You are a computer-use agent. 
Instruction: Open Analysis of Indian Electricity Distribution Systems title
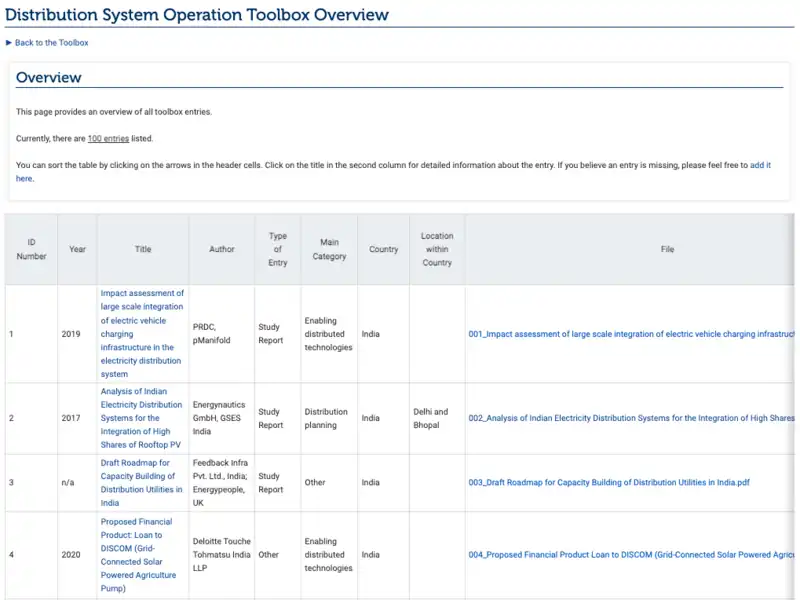coord(142,418)
